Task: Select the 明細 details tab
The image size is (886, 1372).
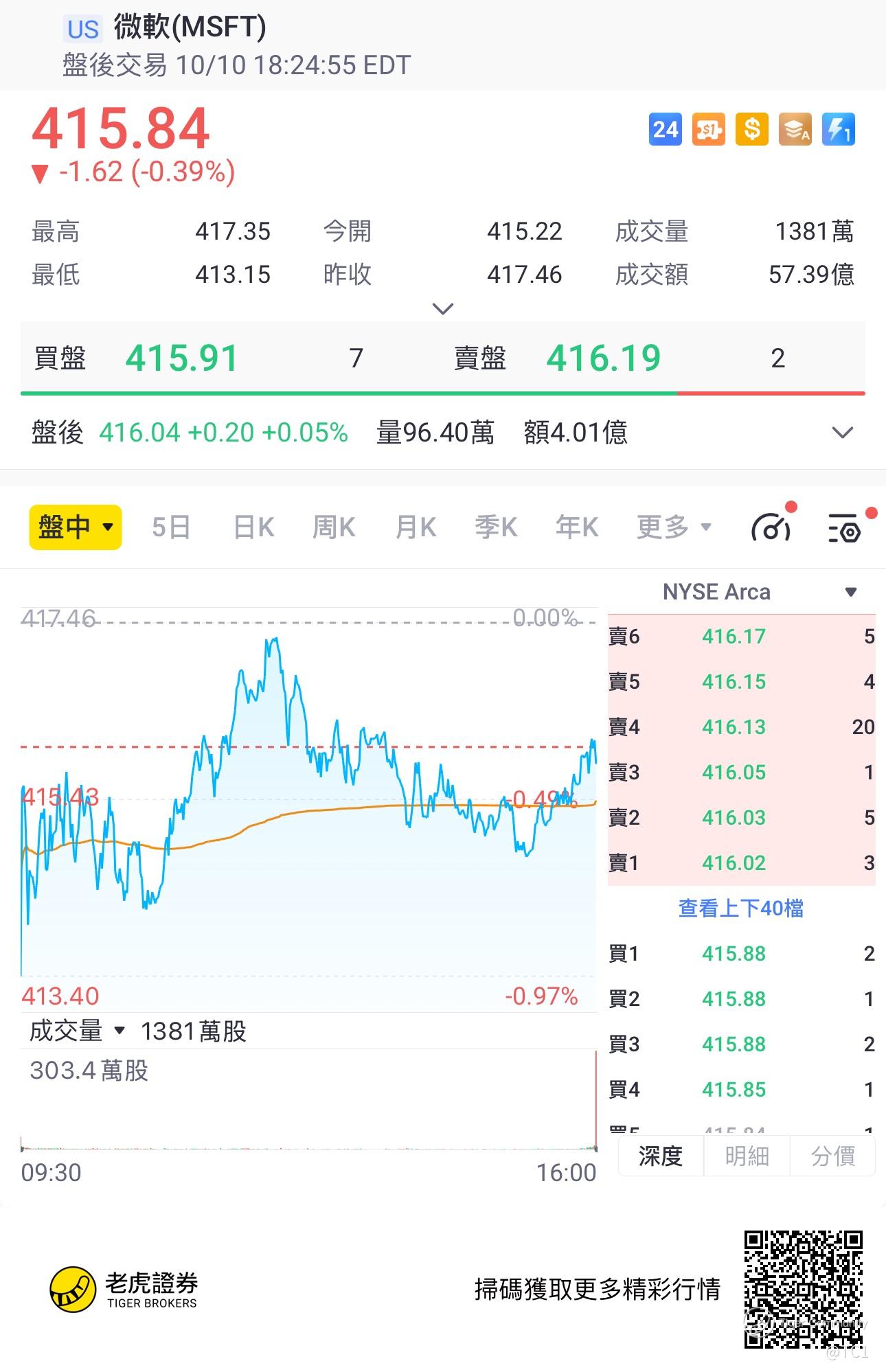Action: (747, 1156)
